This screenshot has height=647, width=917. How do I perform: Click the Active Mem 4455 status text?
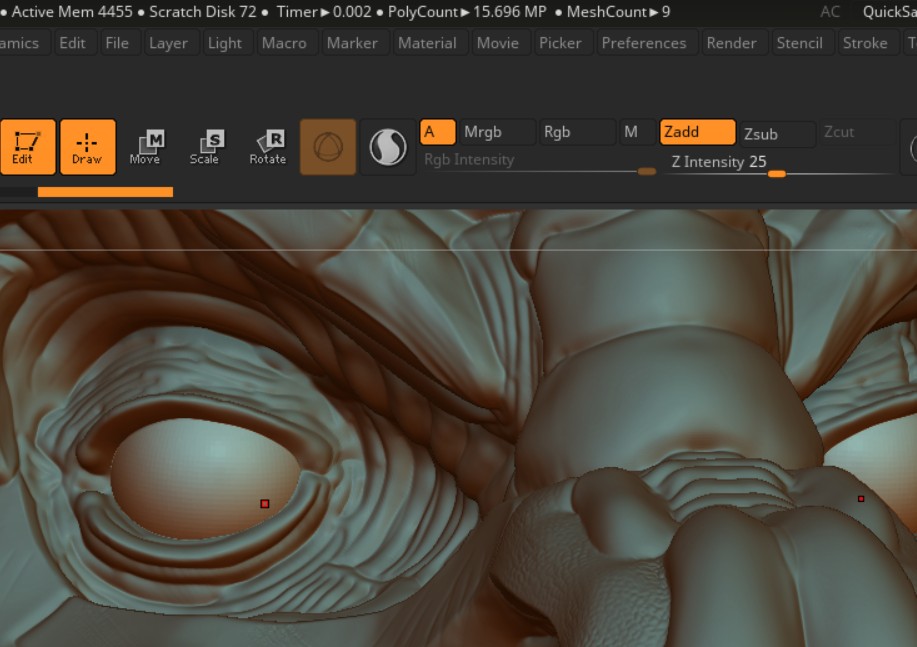pos(72,12)
